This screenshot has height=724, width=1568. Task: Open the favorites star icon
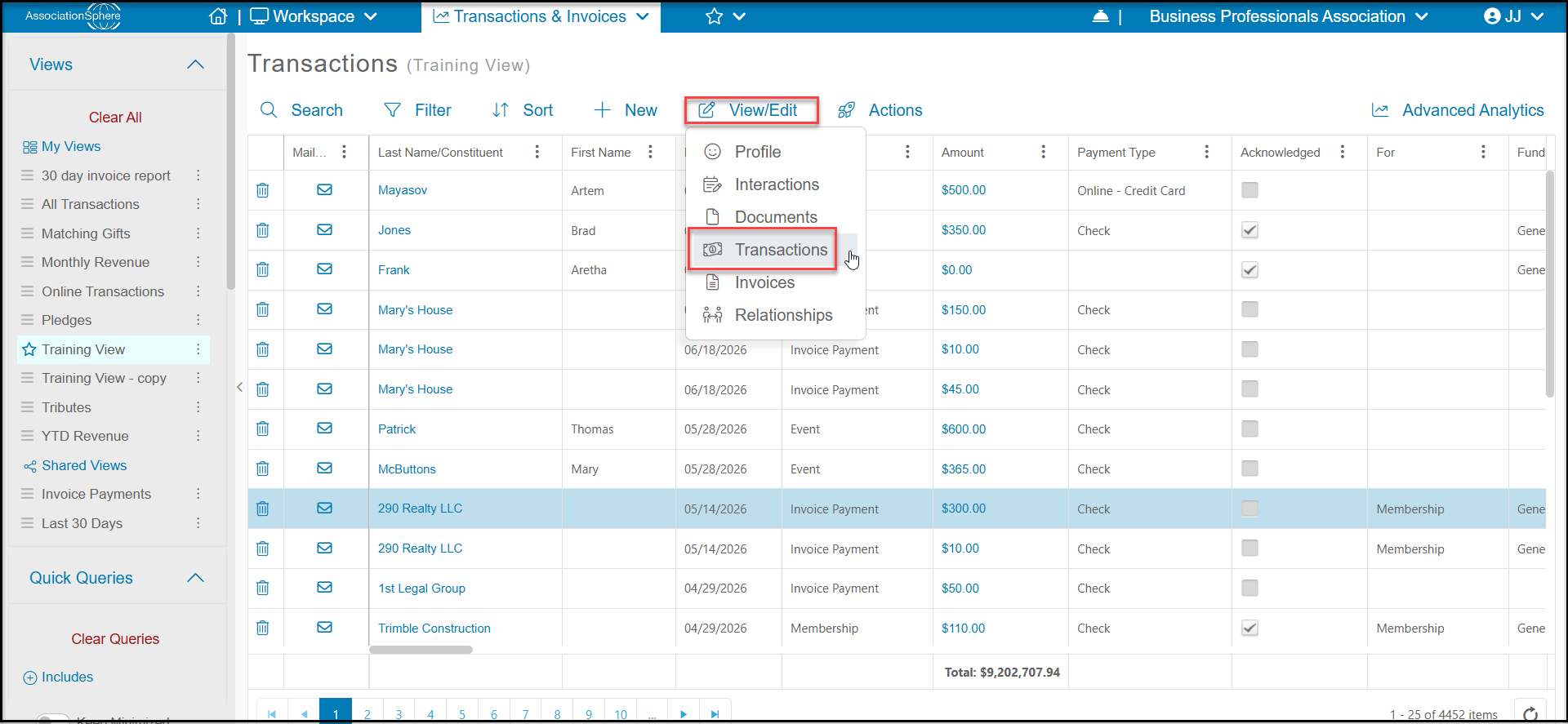(x=715, y=16)
